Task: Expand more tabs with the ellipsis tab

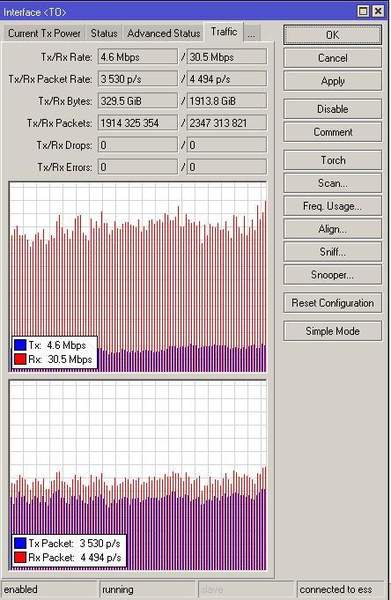Action: click(x=251, y=33)
